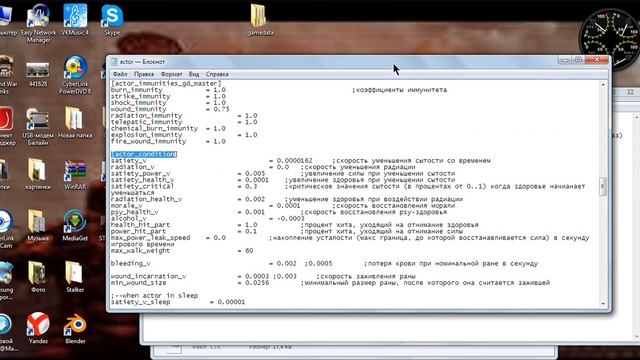Screen dimensions: 640x360
Task: Open the Easy Network Manager desktop shortcut
Action: pos(38,23)
